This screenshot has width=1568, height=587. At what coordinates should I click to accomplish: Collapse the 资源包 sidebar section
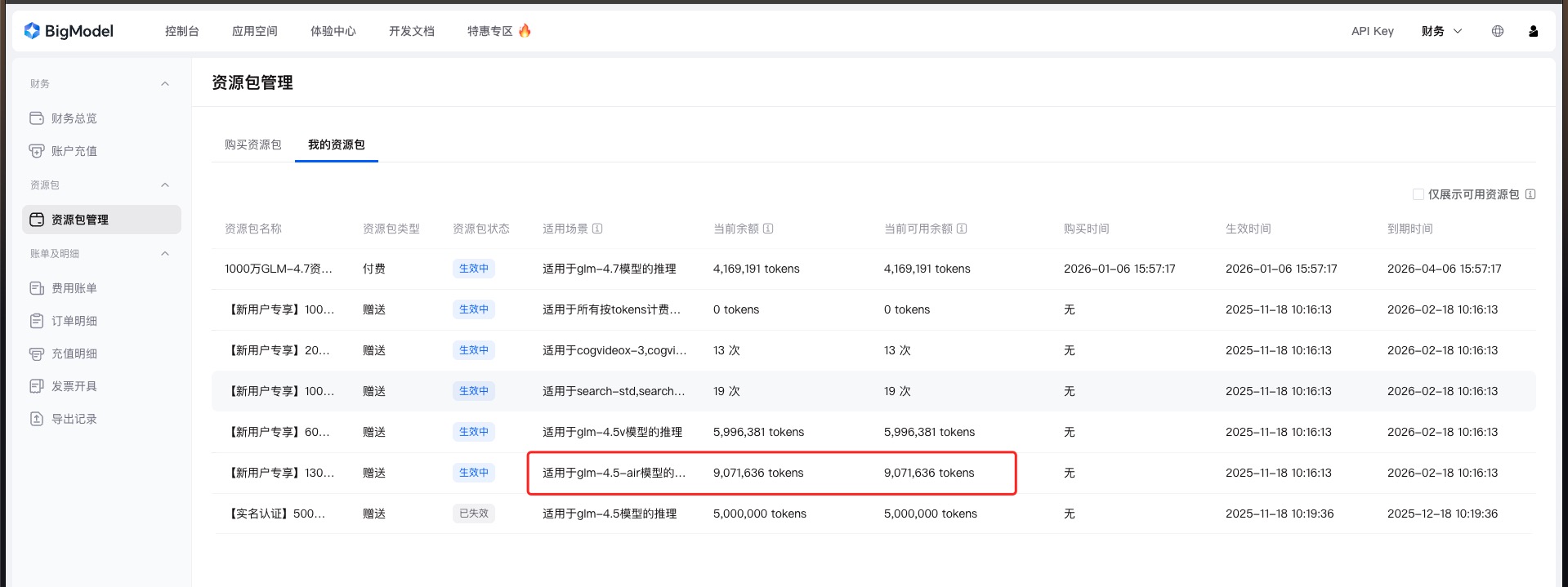pos(165,185)
